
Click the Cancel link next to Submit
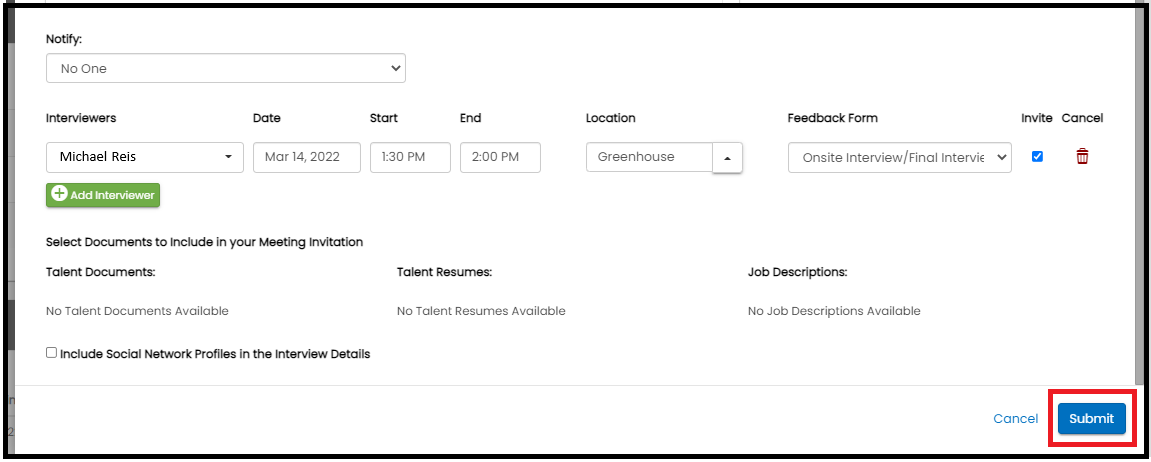(x=1016, y=419)
